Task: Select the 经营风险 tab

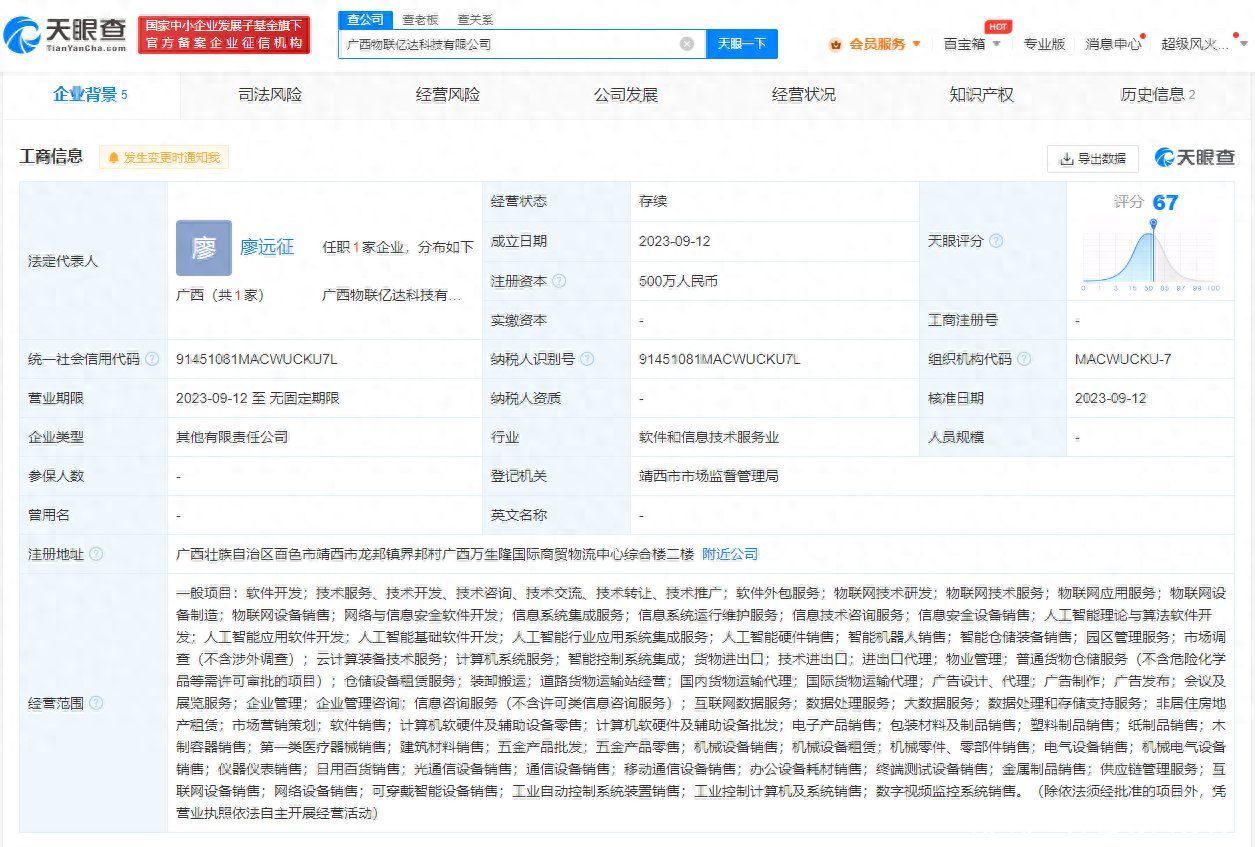Action: tap(448, 95)
